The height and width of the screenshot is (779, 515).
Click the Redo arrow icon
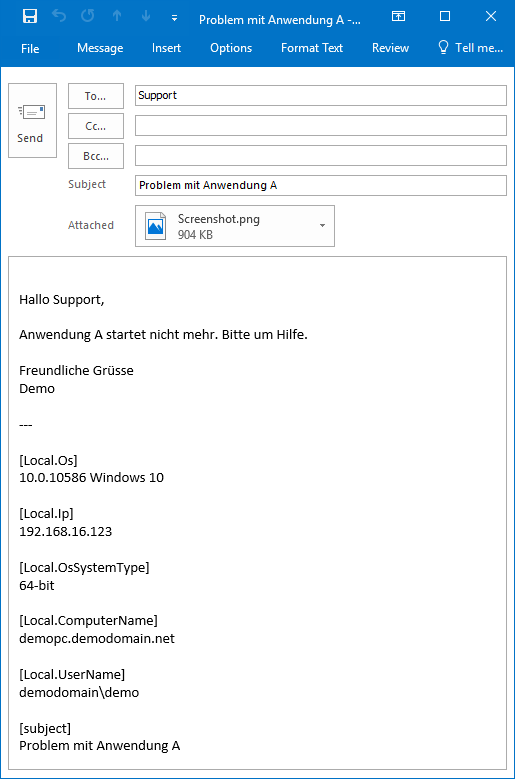(88, 16)
